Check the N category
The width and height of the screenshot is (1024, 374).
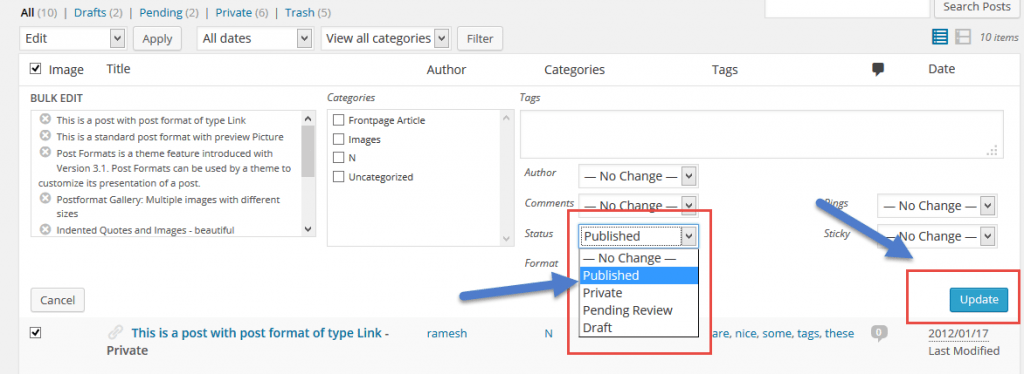pyautogui.click(x=338, y=157)
